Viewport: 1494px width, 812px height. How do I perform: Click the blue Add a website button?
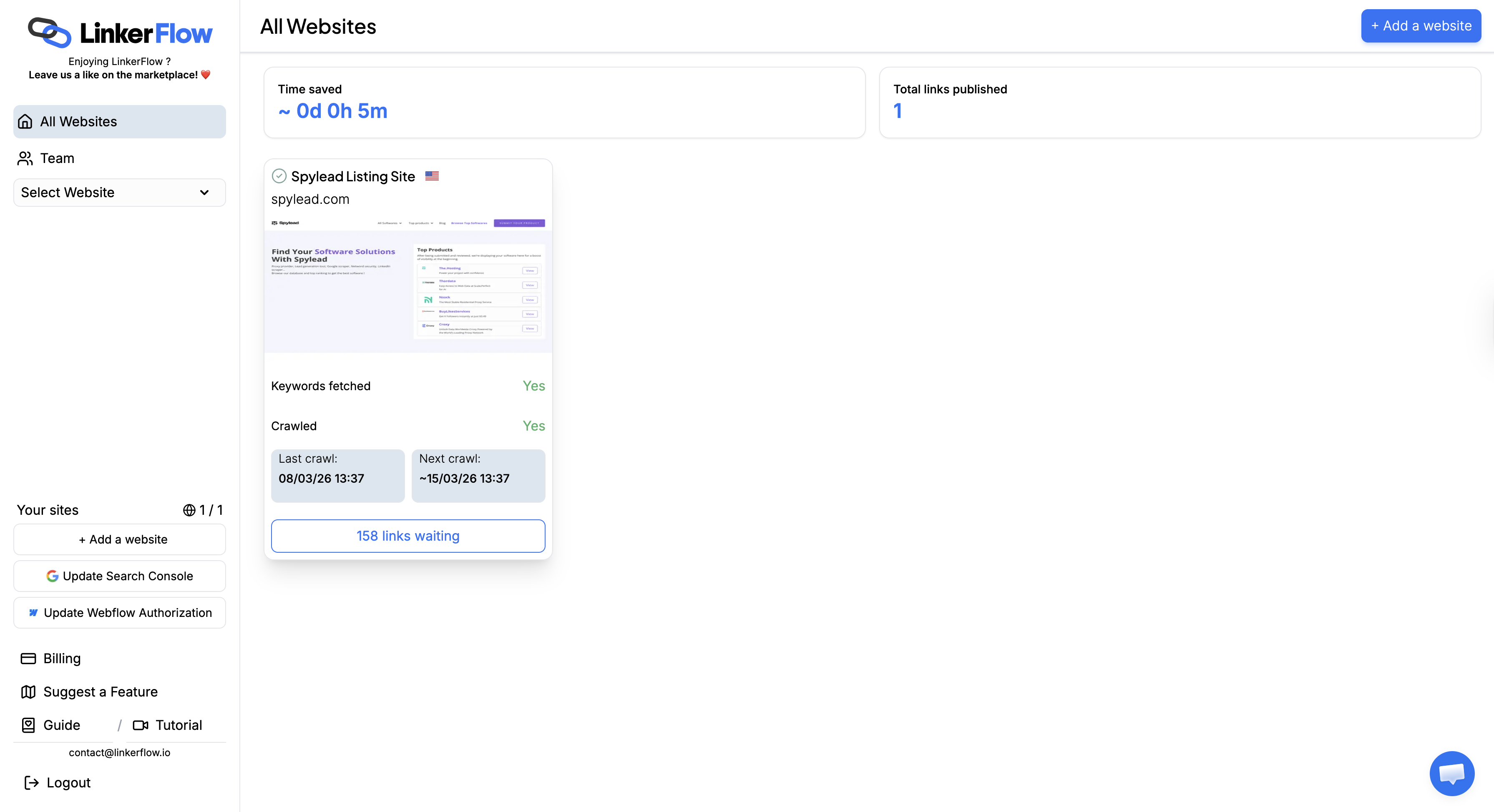point(1420,26)
